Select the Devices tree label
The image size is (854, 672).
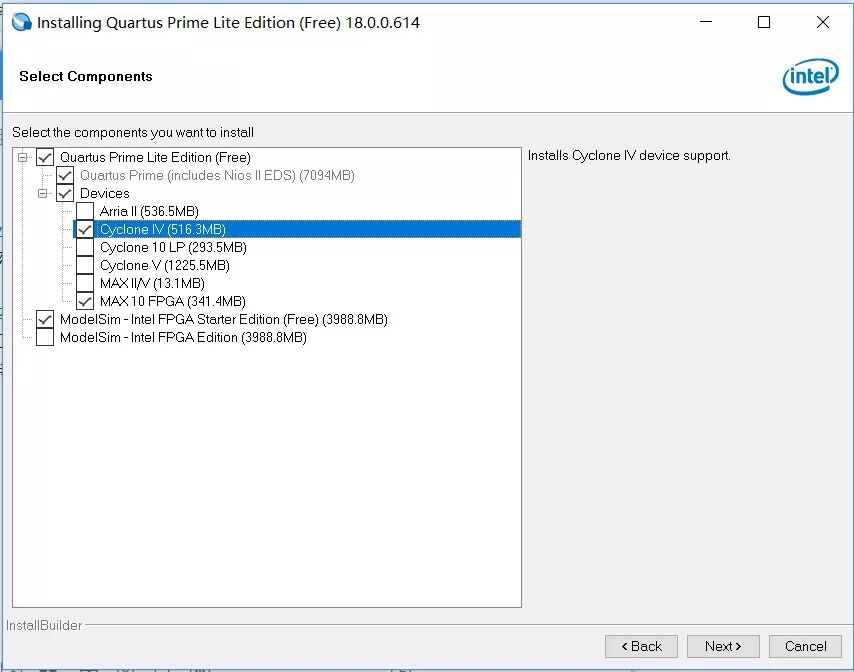[x=105, y=193]
